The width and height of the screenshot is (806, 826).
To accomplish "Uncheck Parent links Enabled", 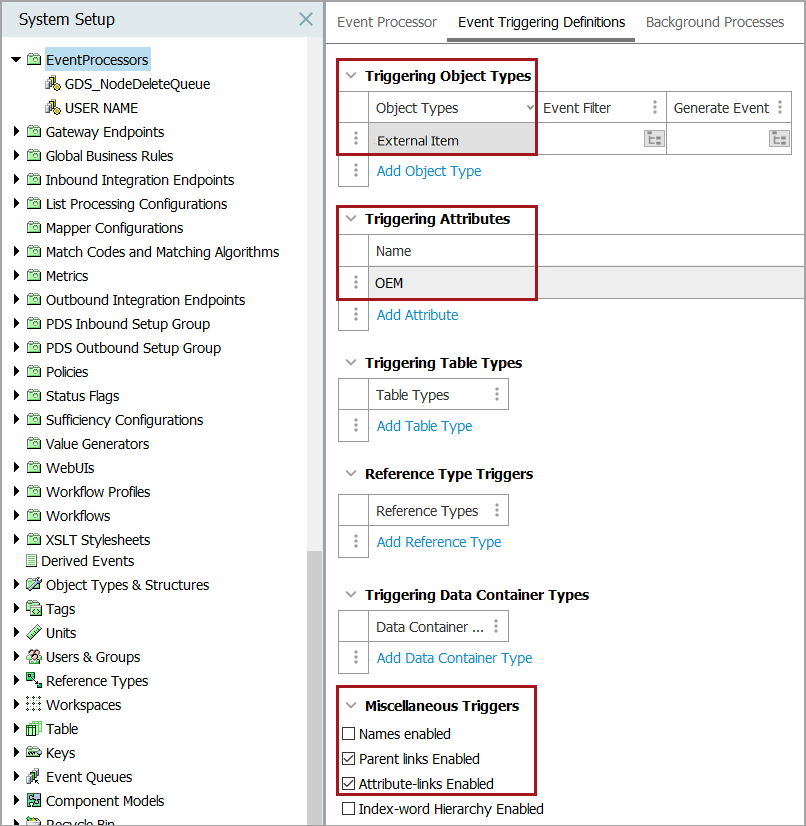I will coord(349,759).
